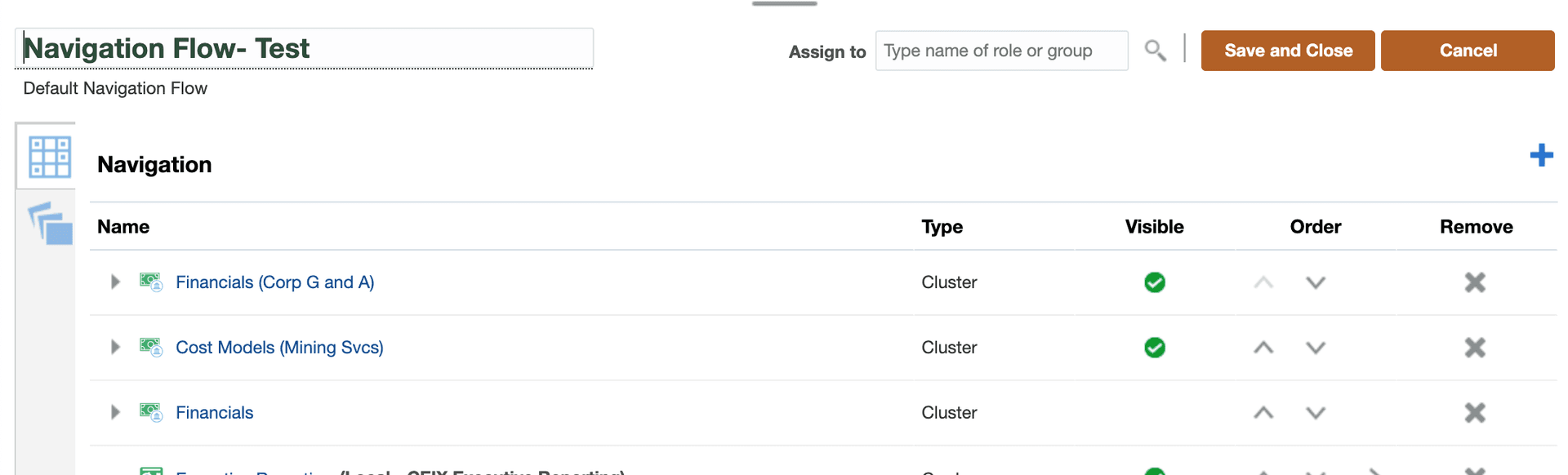Toggle visibility for Financials (Corp G and A)
The width and height of the screenshot is (1568, 475).
click(1154, 282)
